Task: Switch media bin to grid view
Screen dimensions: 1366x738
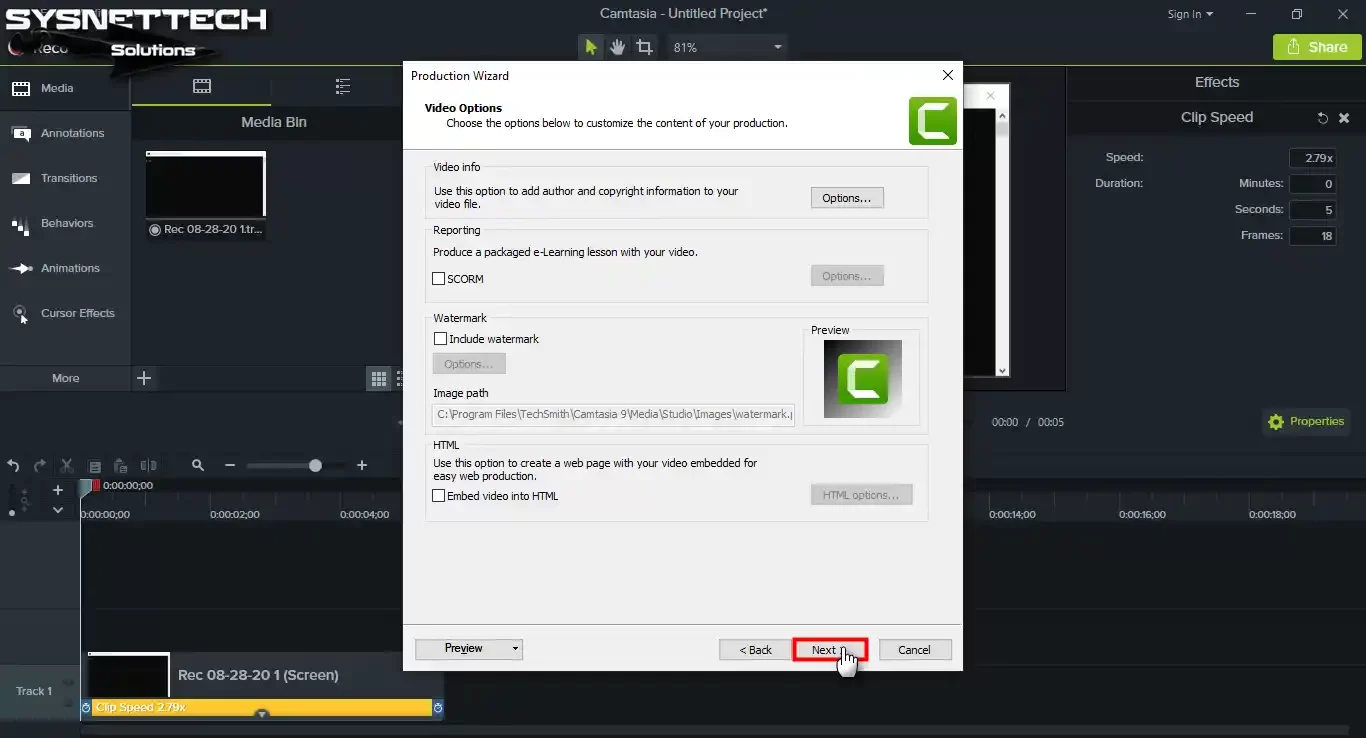Action: pos(378,378)
